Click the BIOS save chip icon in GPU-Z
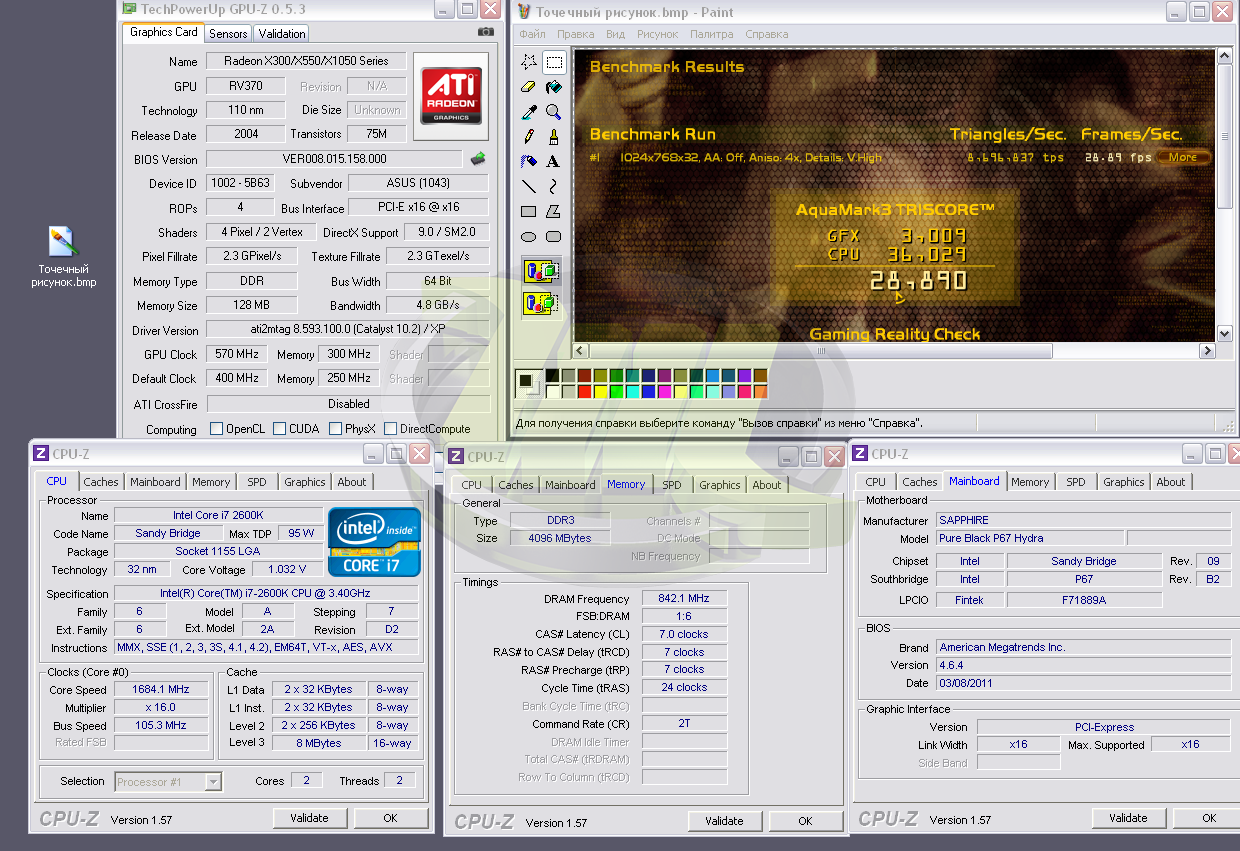 pyautogui.click(x=478, y=158)
